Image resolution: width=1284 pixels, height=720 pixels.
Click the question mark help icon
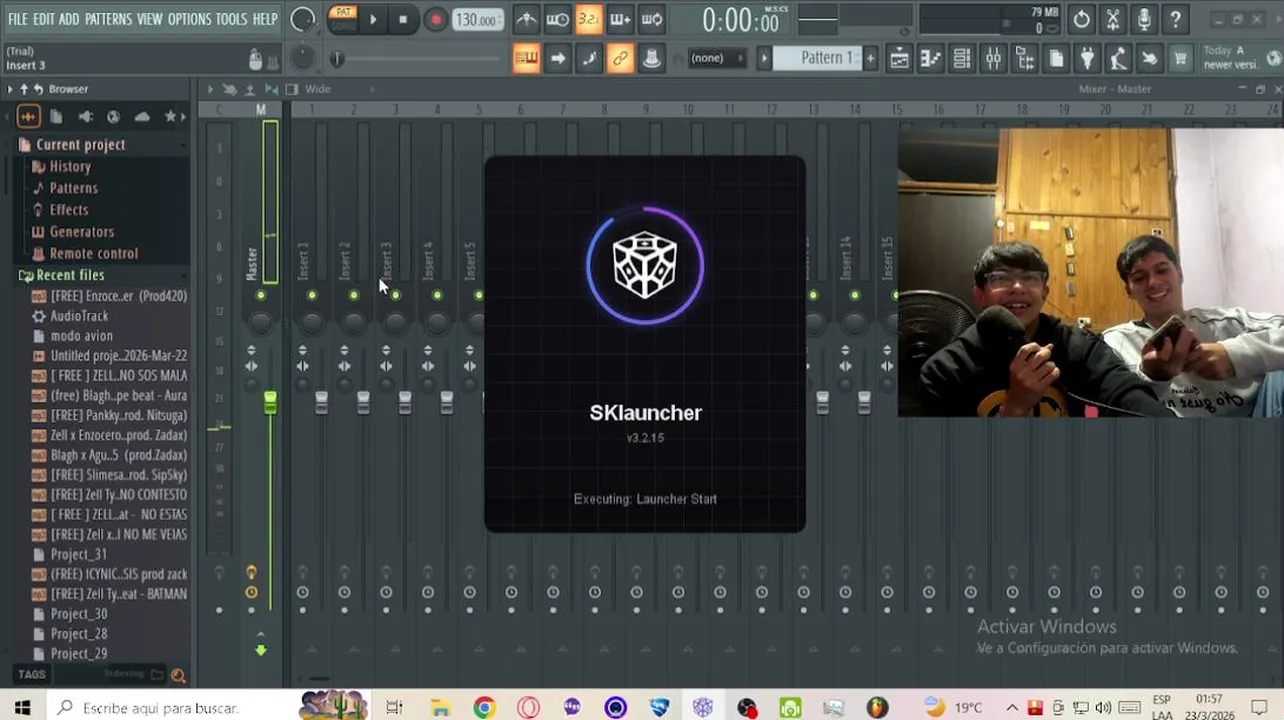1175,19
